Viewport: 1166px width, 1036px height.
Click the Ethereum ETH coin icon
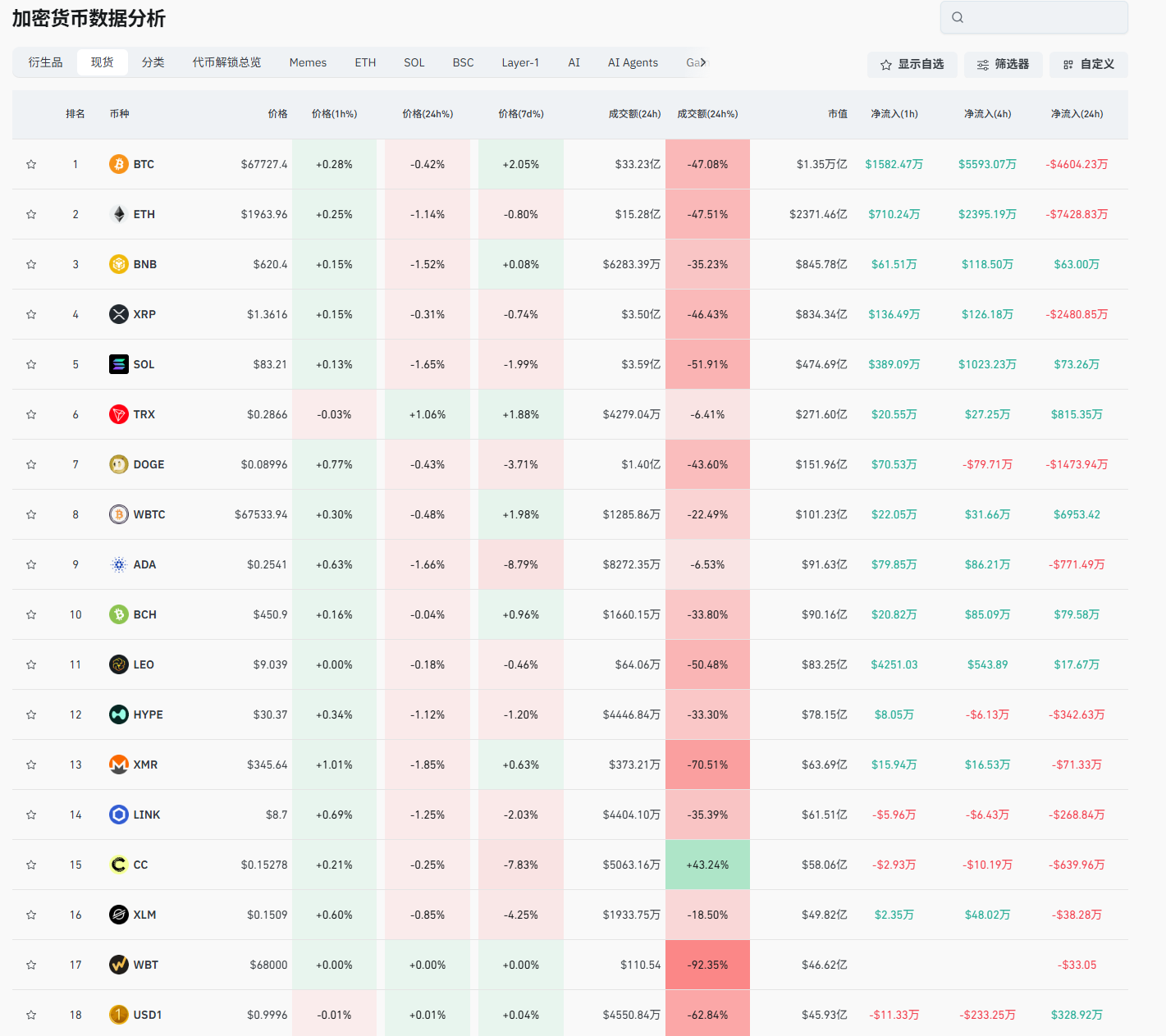point(119,214)
